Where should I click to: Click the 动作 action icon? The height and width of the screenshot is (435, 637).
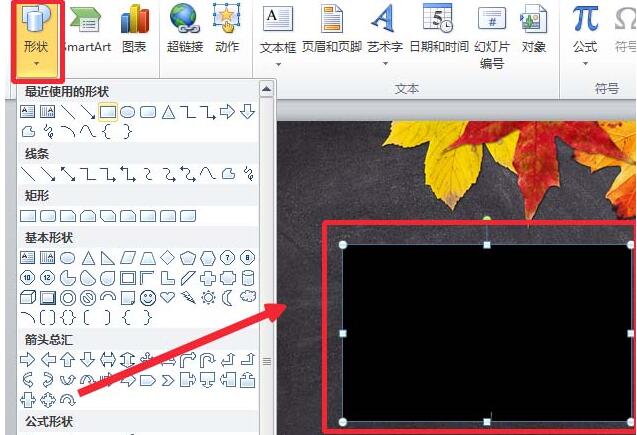click(x=227, y=30)
